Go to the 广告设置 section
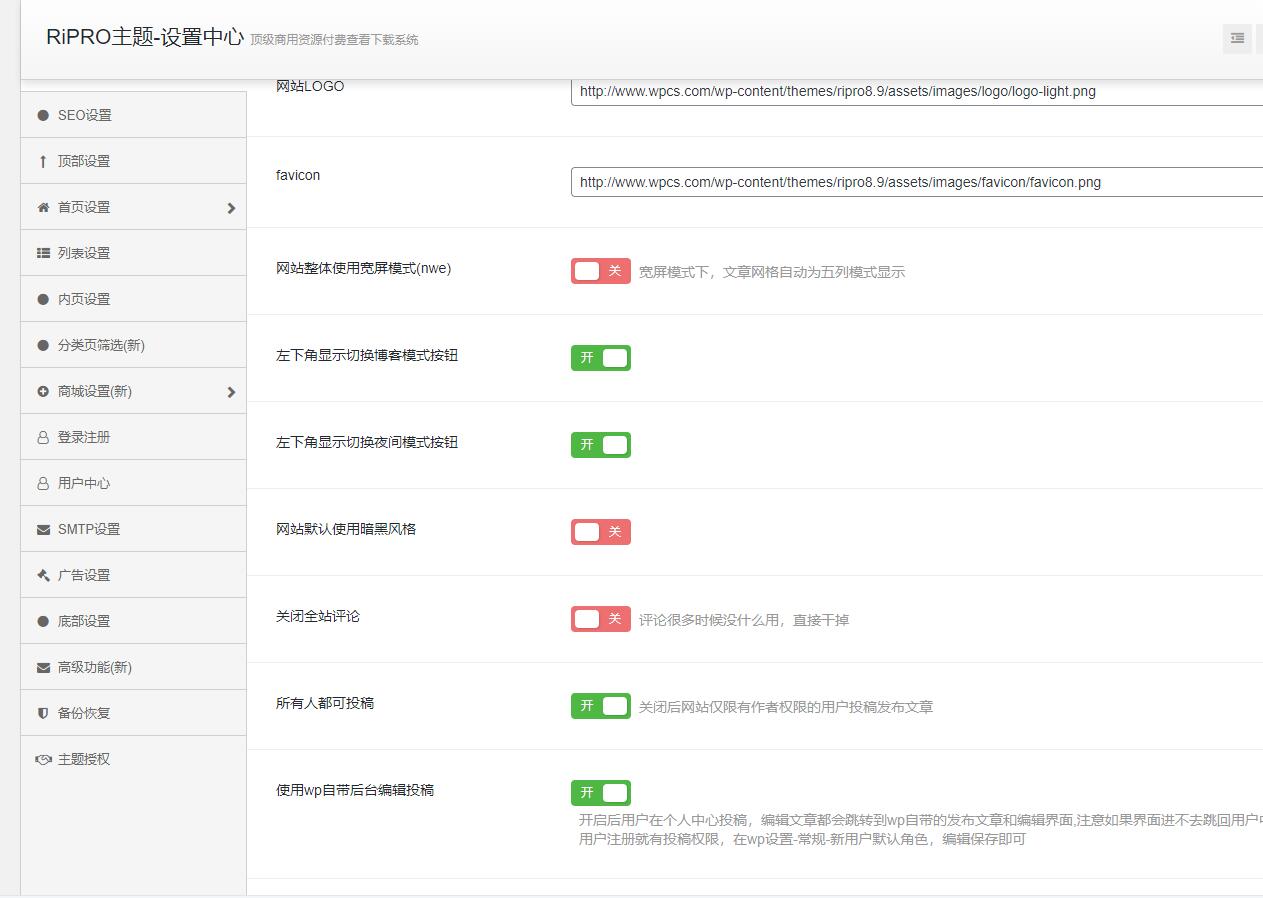This screenshot has height=898, width=1263. click(x=84, y=575)
